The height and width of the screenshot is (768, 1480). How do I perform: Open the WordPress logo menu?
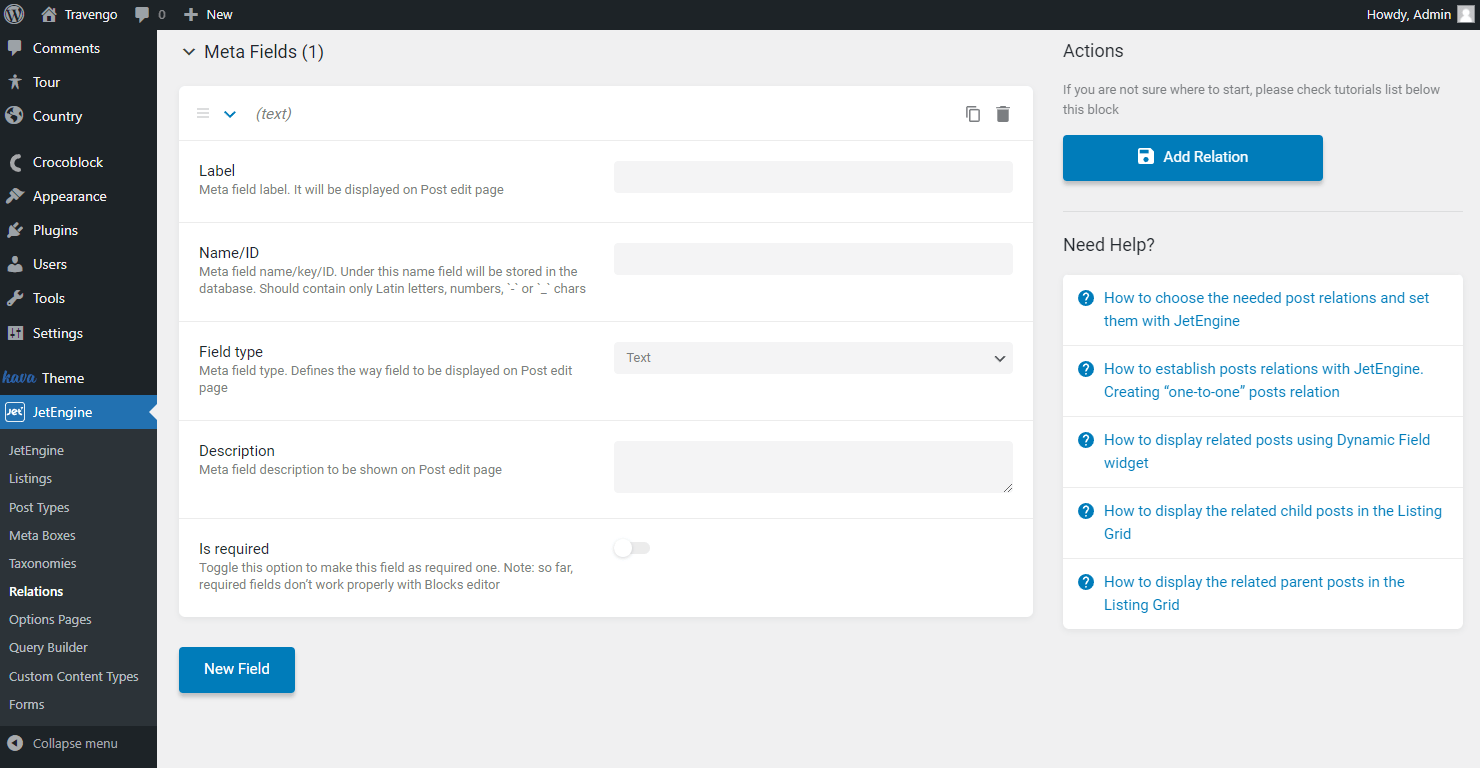point(14,14)
